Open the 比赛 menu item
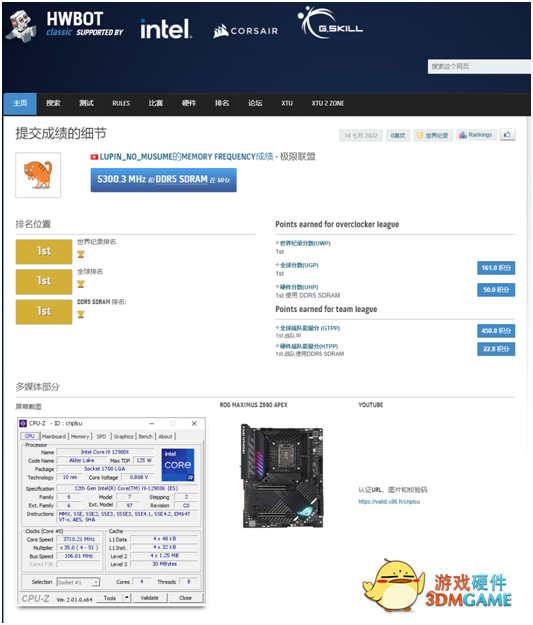Viewport: 533px width, 625px height. pyautogui.click(x=156, y=104)
